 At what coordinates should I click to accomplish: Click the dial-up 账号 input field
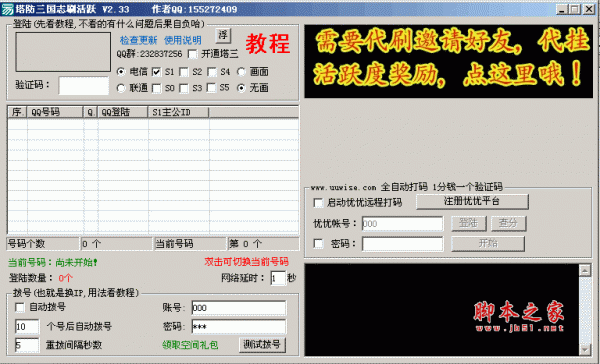pyautogui.click(x=239, y=308)
